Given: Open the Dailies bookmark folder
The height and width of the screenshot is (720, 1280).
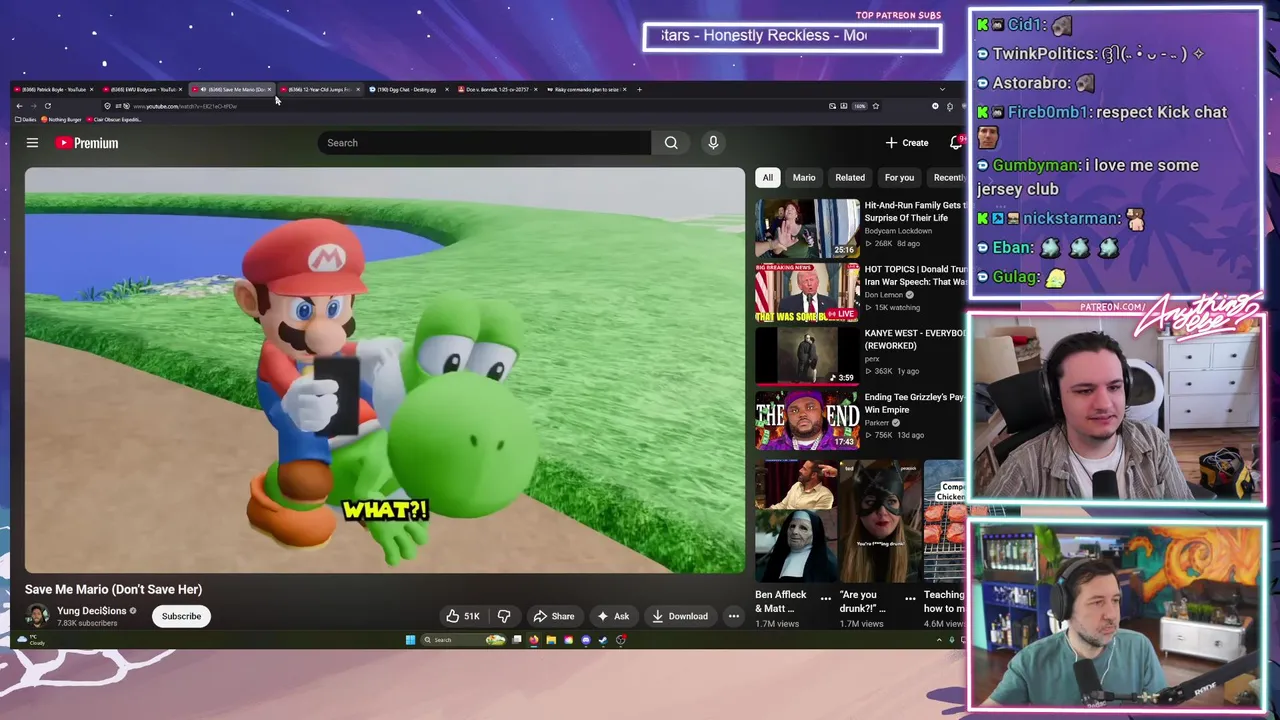Looking at the screenshot, I should [26, 119].
